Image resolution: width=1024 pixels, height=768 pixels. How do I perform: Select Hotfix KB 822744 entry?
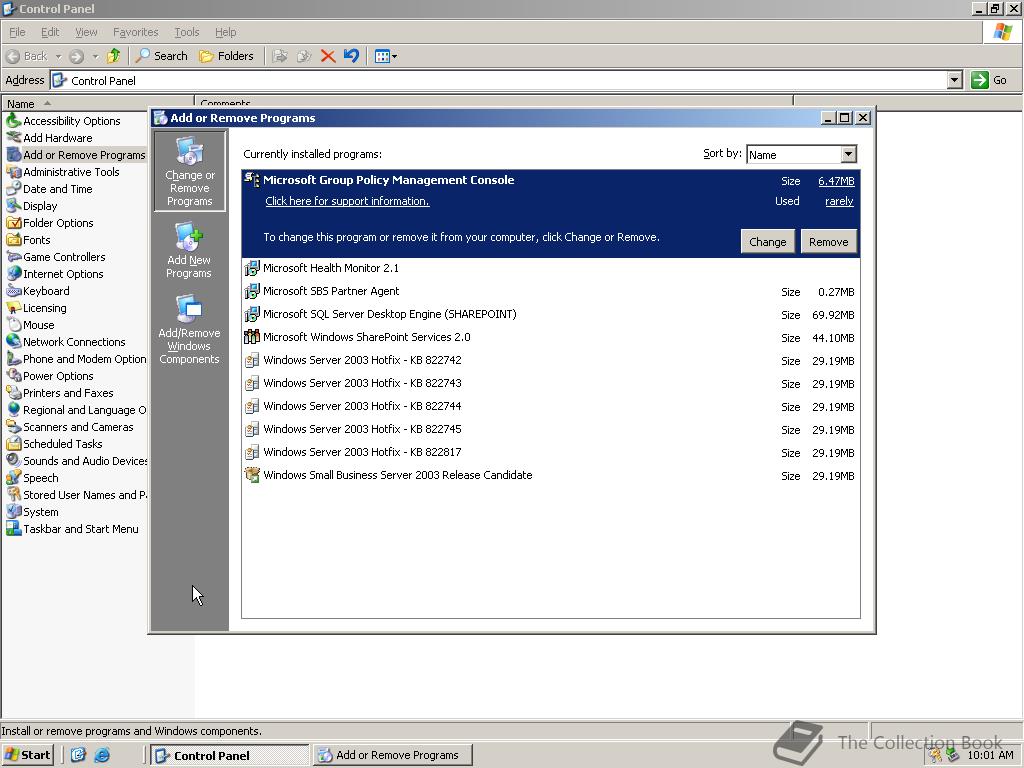tap(551, 406)
